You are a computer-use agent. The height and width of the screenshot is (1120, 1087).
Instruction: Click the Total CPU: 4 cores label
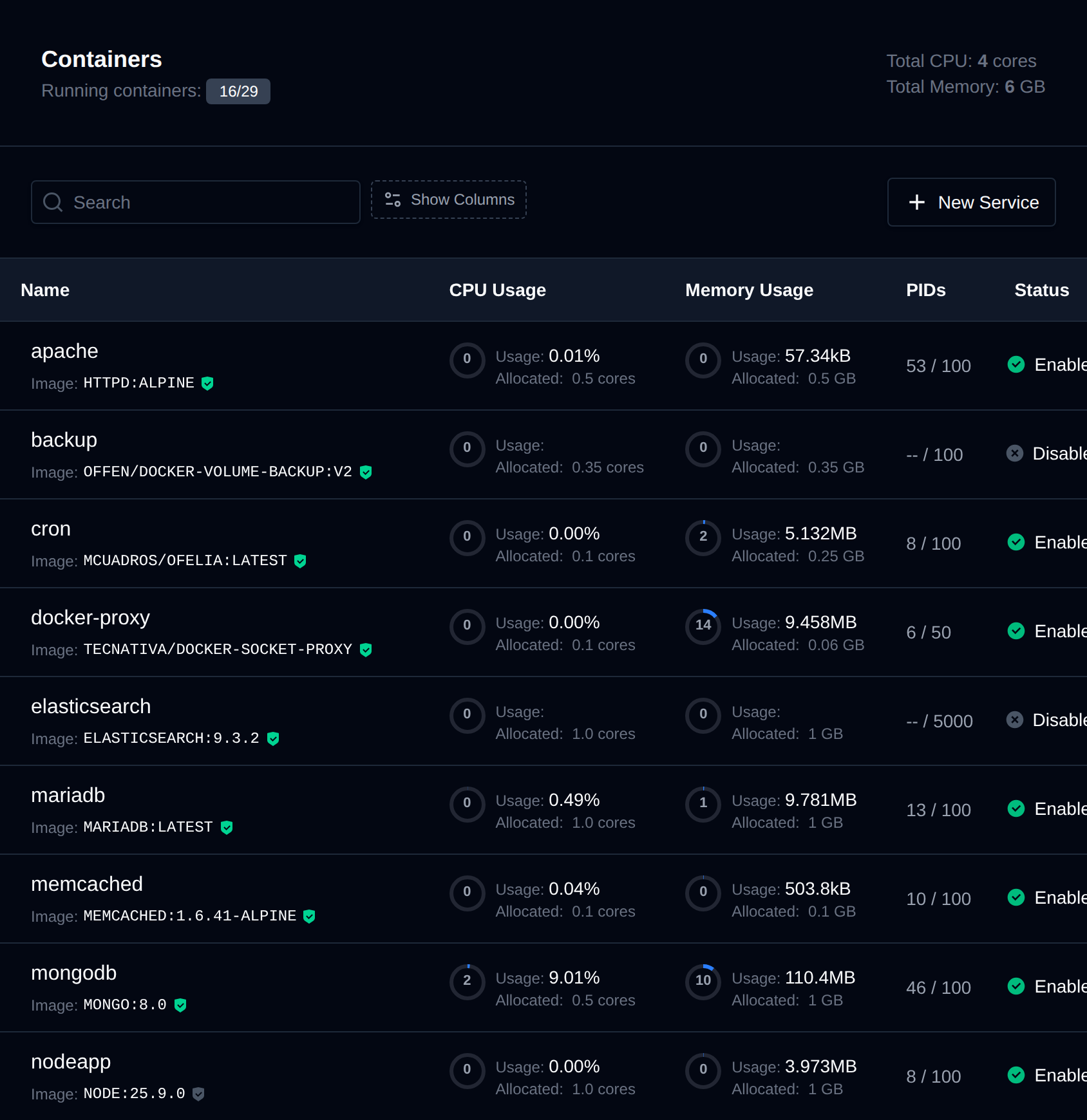(961, 61)
